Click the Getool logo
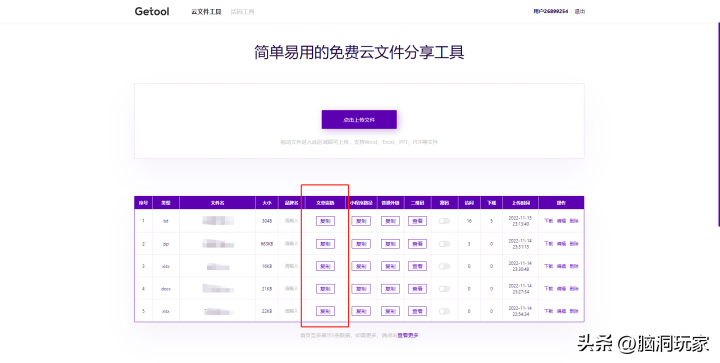This screenshot has width=720, height=363. point(152,11)
